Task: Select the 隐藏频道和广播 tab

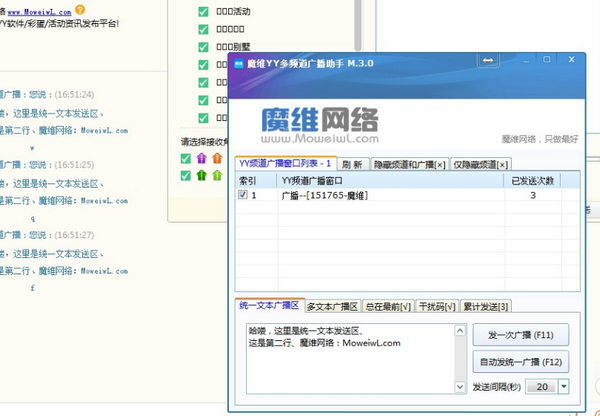Action: (x=410, y=164)
